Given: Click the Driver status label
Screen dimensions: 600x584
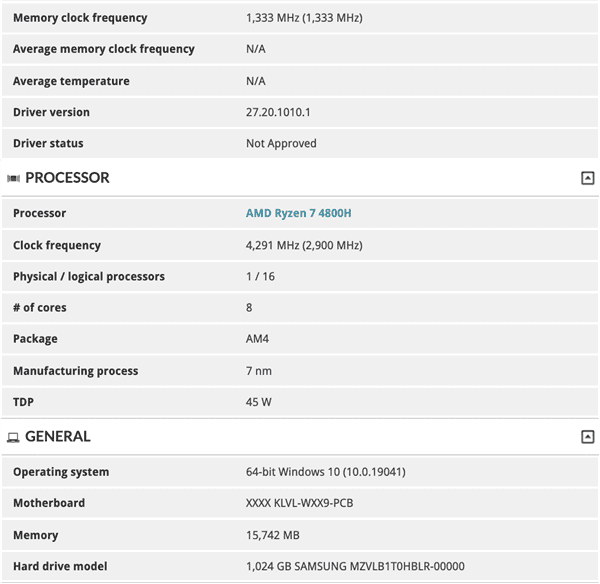Looking at the screenshot, I should point(48,144).
